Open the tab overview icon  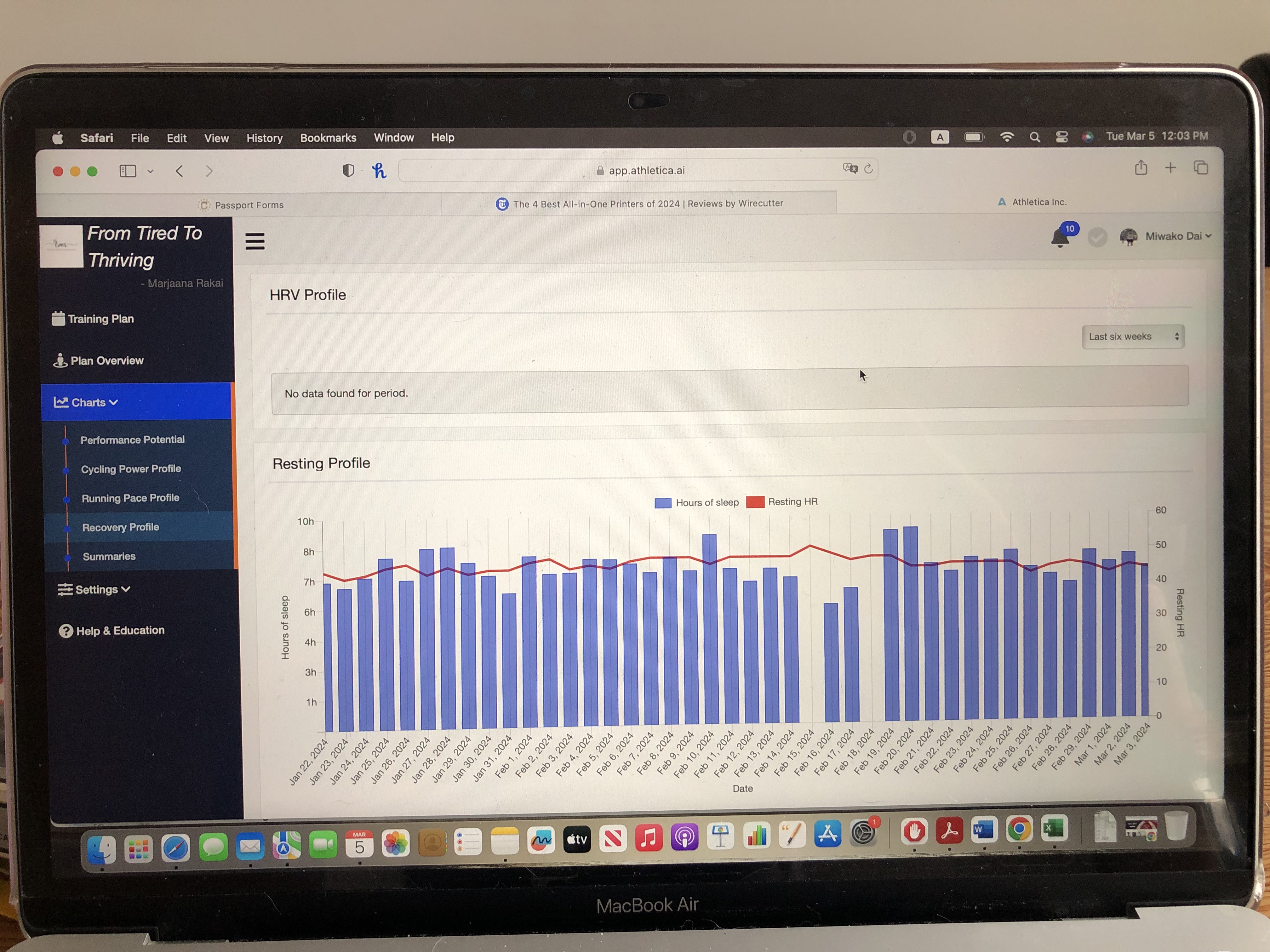[x=1200, y=168]
